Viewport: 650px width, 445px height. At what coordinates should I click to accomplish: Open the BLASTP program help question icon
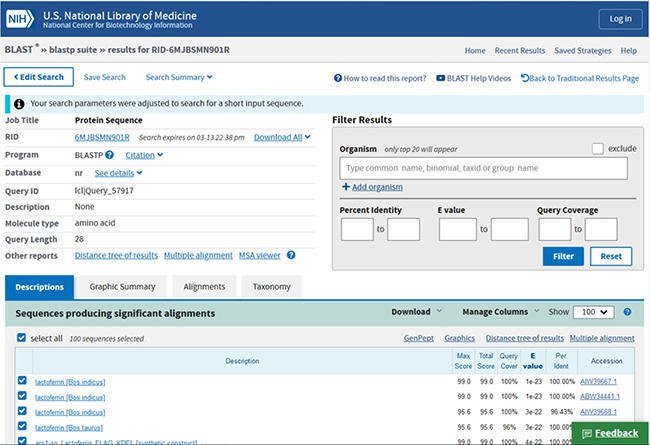[109, 155]
